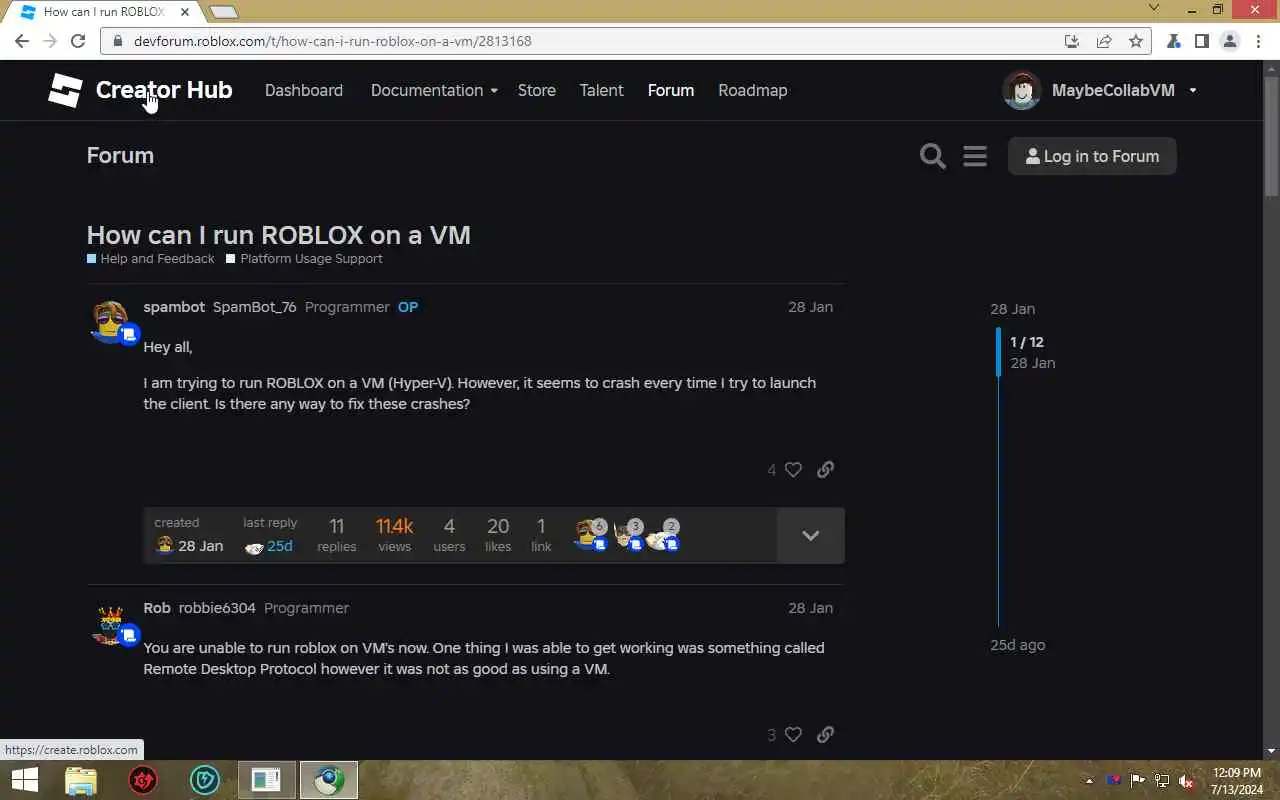Reload the page using the refresh icon
The height and width of the screenshot is (800, 1280).
click(x=78, y=41)
